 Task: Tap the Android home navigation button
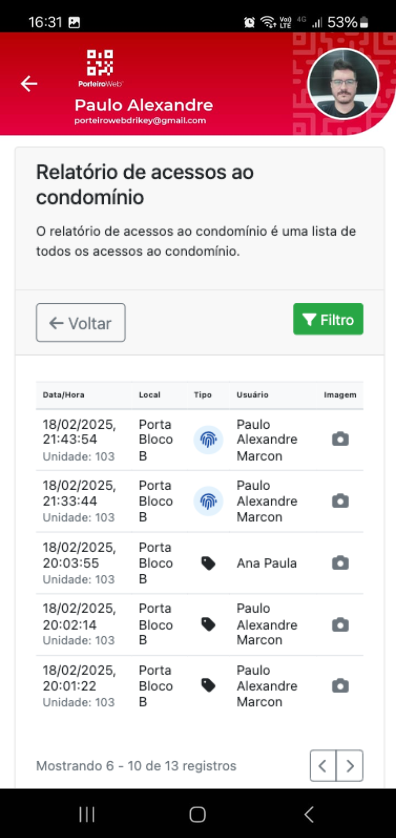click(x=197, y=814)
